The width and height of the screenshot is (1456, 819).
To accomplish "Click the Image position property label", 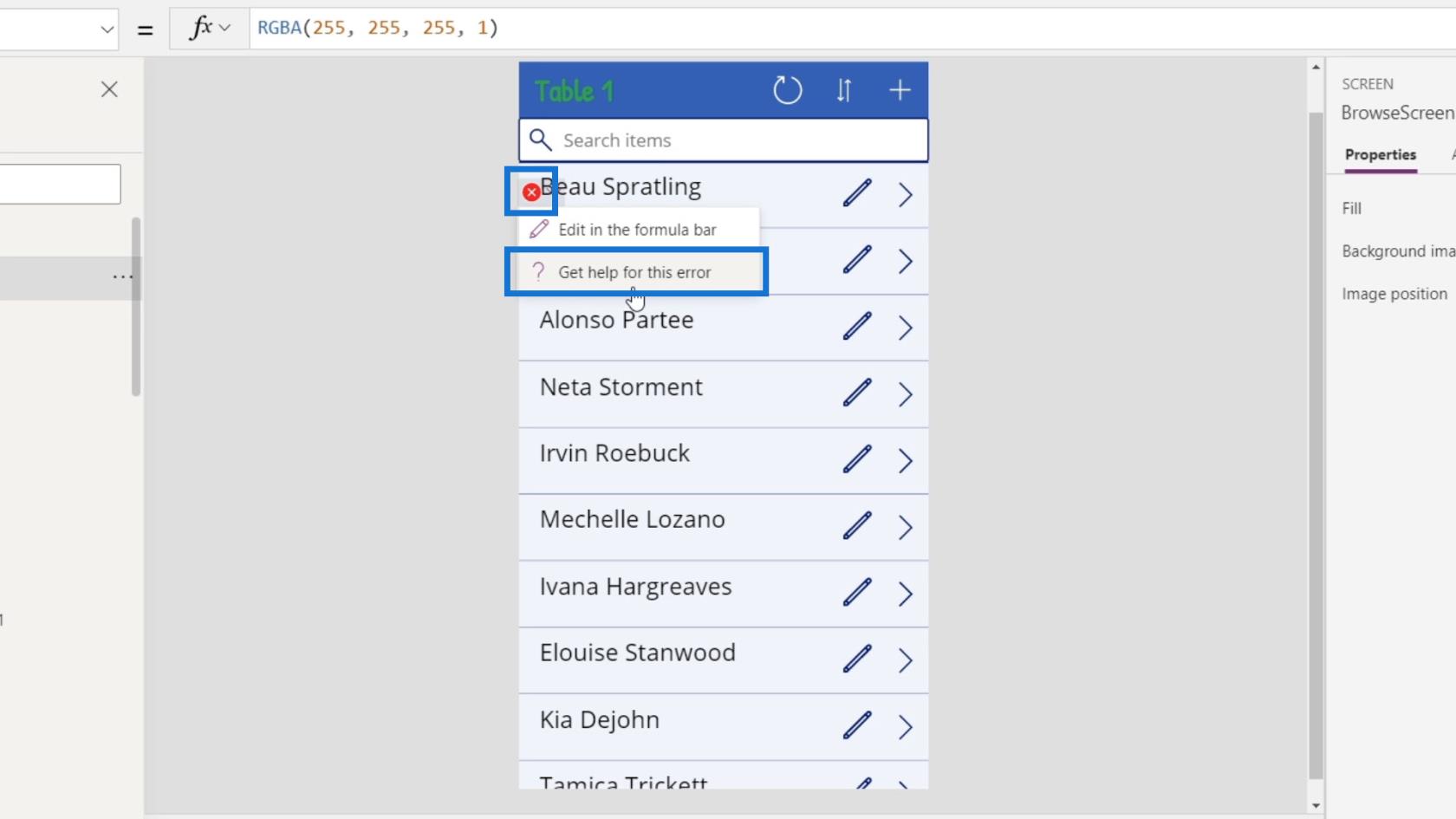I will click(1394, 295).
